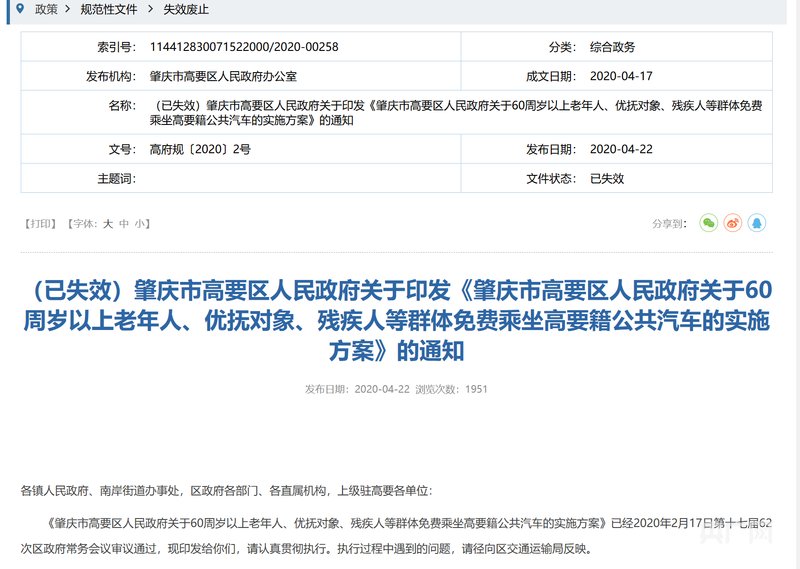Click the file status value 已失效

click(x=606, y=178)
